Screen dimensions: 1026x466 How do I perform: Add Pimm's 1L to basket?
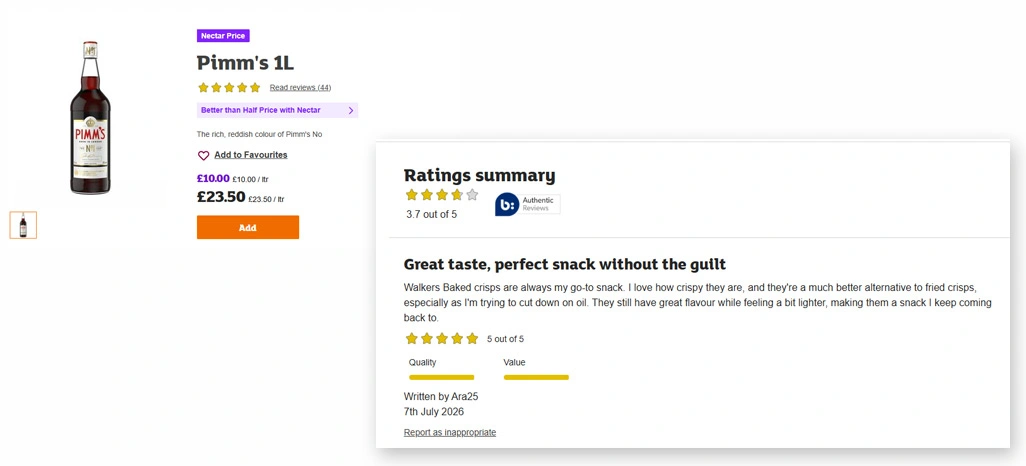click(x=248, y=228)
